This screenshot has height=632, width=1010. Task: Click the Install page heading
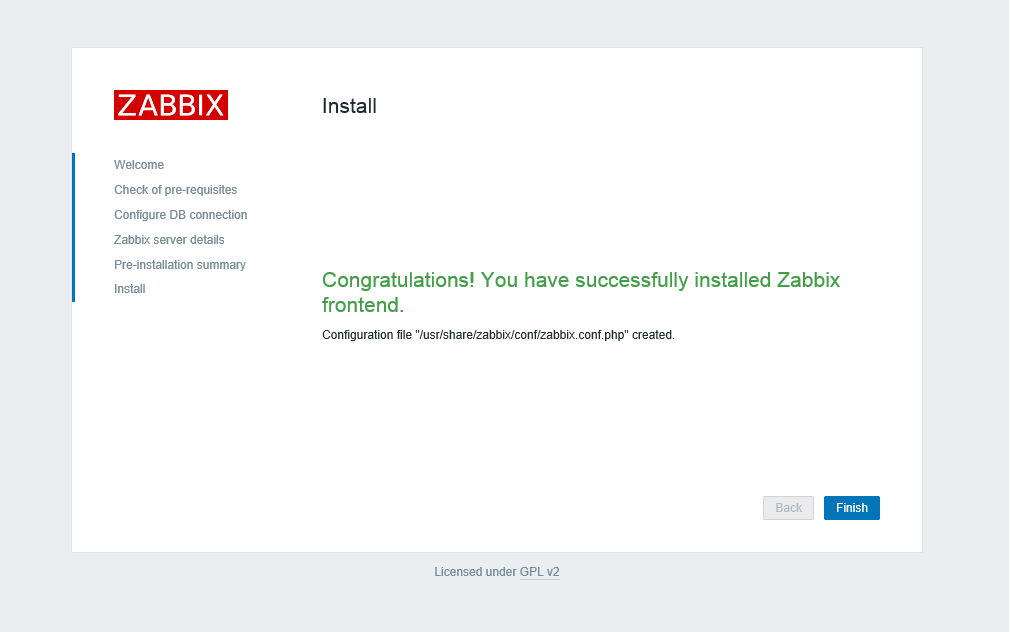pyautogui.click(x=349, y=106)
